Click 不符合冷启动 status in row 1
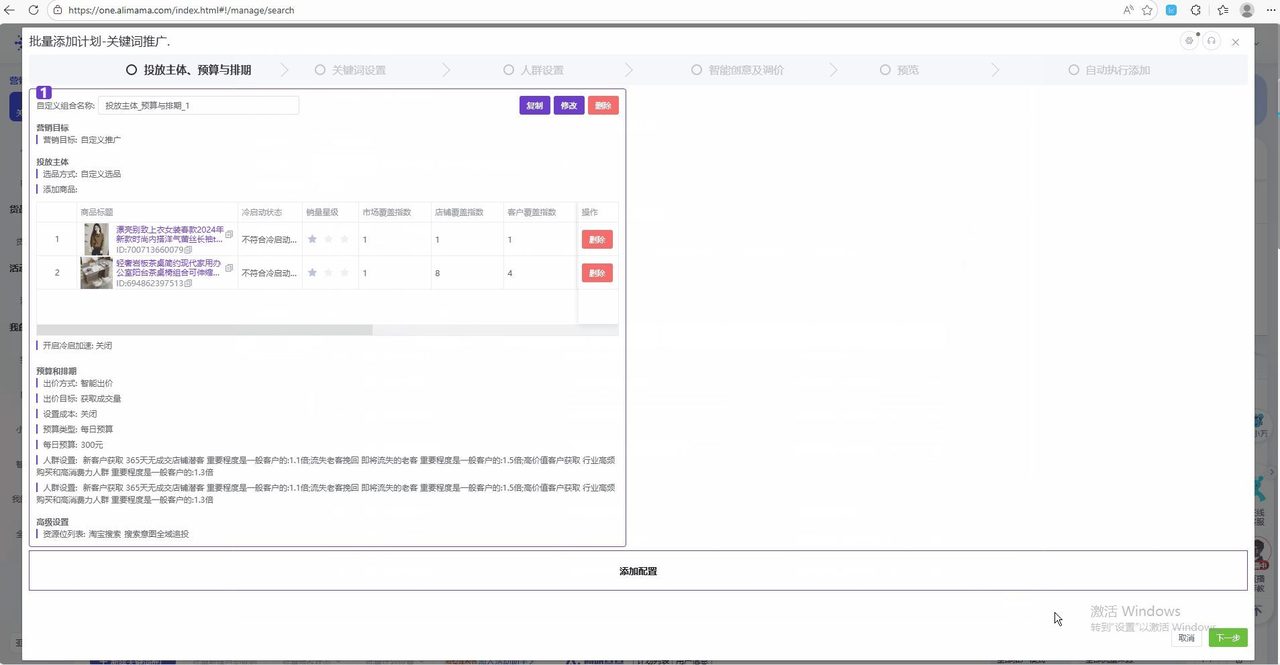The image size is (1280, 665). pos(269,240)
